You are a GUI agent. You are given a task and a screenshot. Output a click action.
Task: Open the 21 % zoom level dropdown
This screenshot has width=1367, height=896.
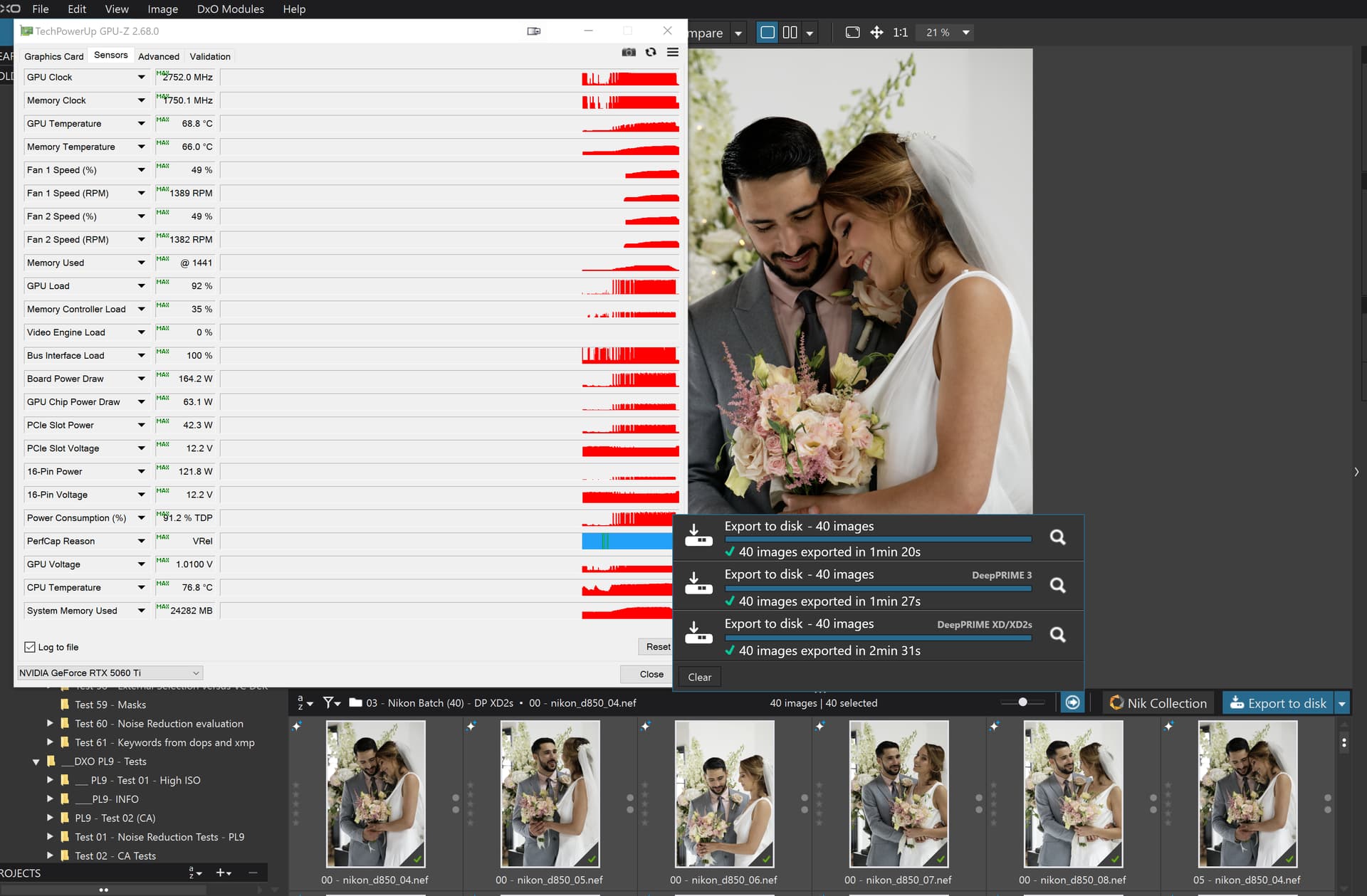[966, 33]
